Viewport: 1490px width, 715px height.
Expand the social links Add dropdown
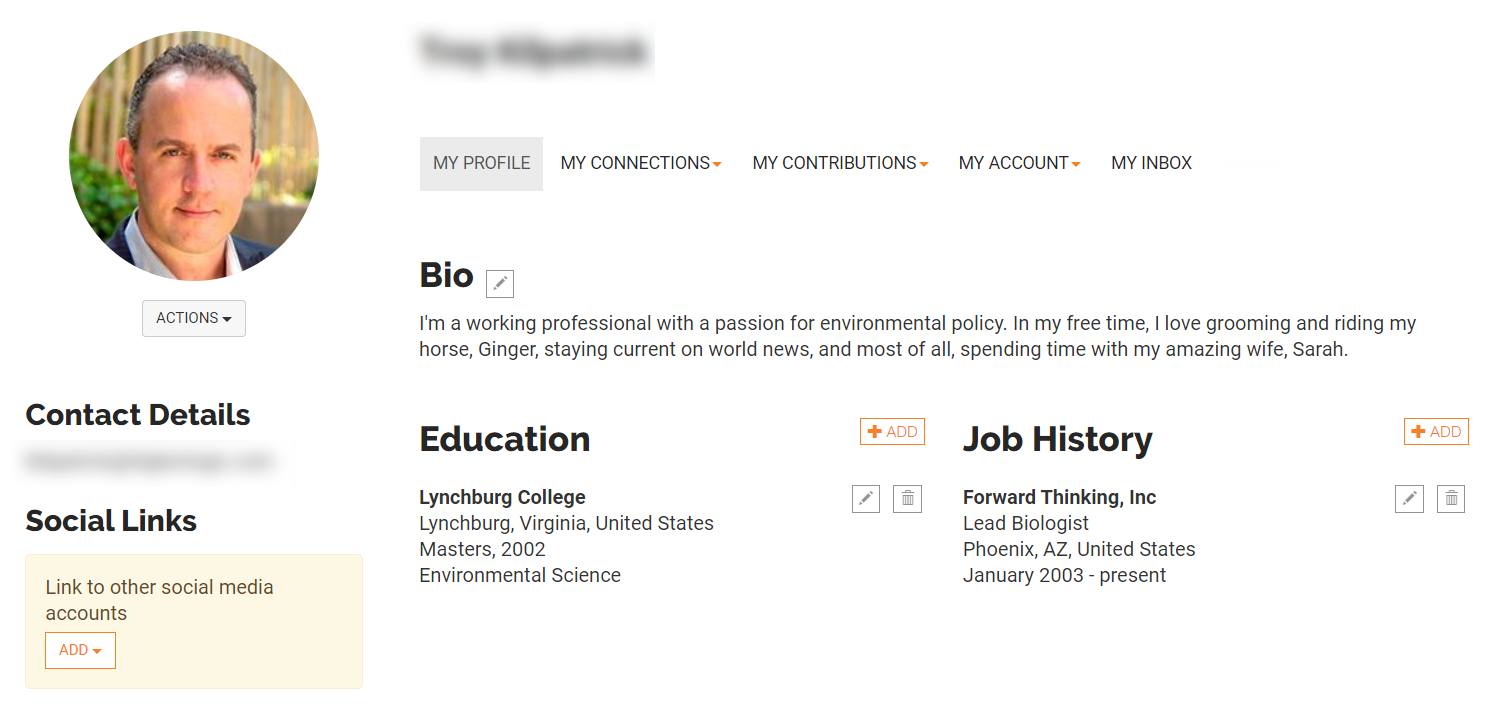coord(80,650)
